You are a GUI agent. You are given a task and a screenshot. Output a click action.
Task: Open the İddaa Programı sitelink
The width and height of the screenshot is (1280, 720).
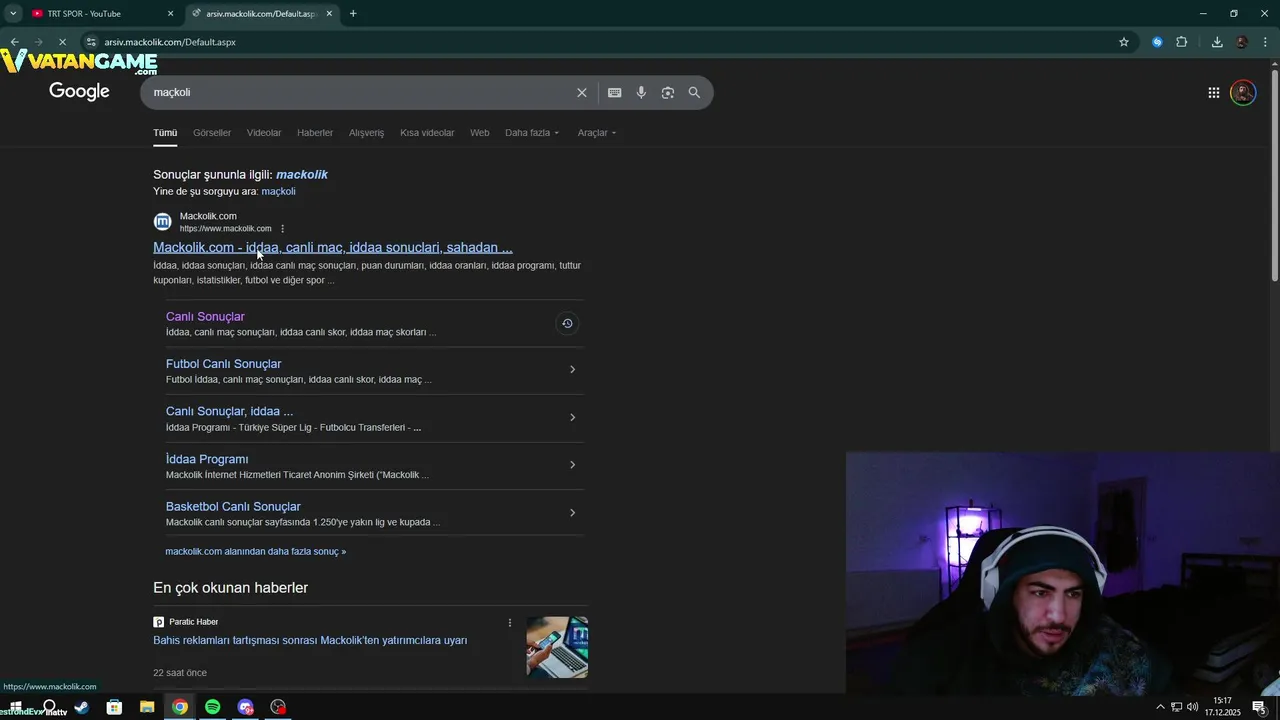[x=207, y=459]
